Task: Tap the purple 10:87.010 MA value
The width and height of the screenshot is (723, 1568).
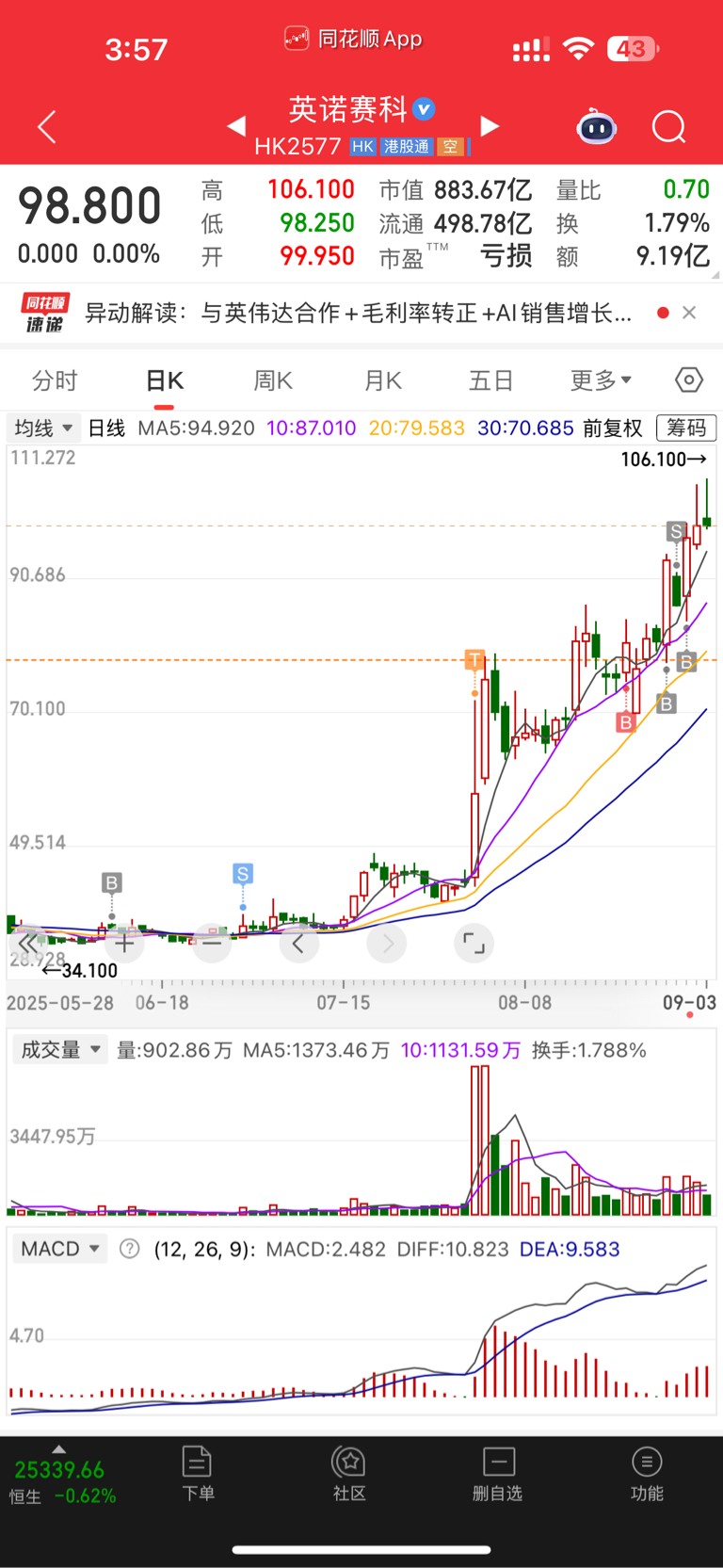Action: [312, 428]
